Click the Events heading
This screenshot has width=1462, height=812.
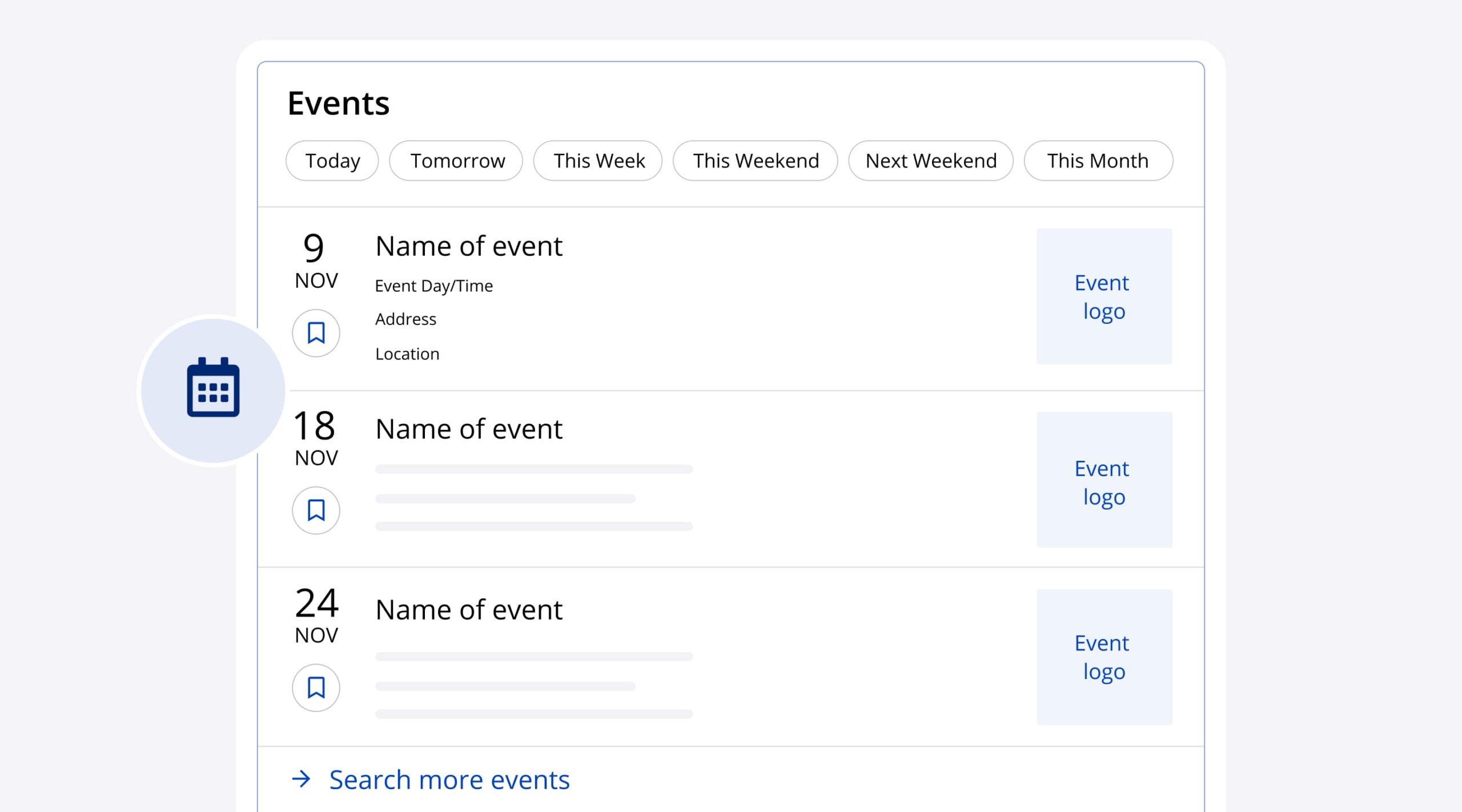(338, 103)
